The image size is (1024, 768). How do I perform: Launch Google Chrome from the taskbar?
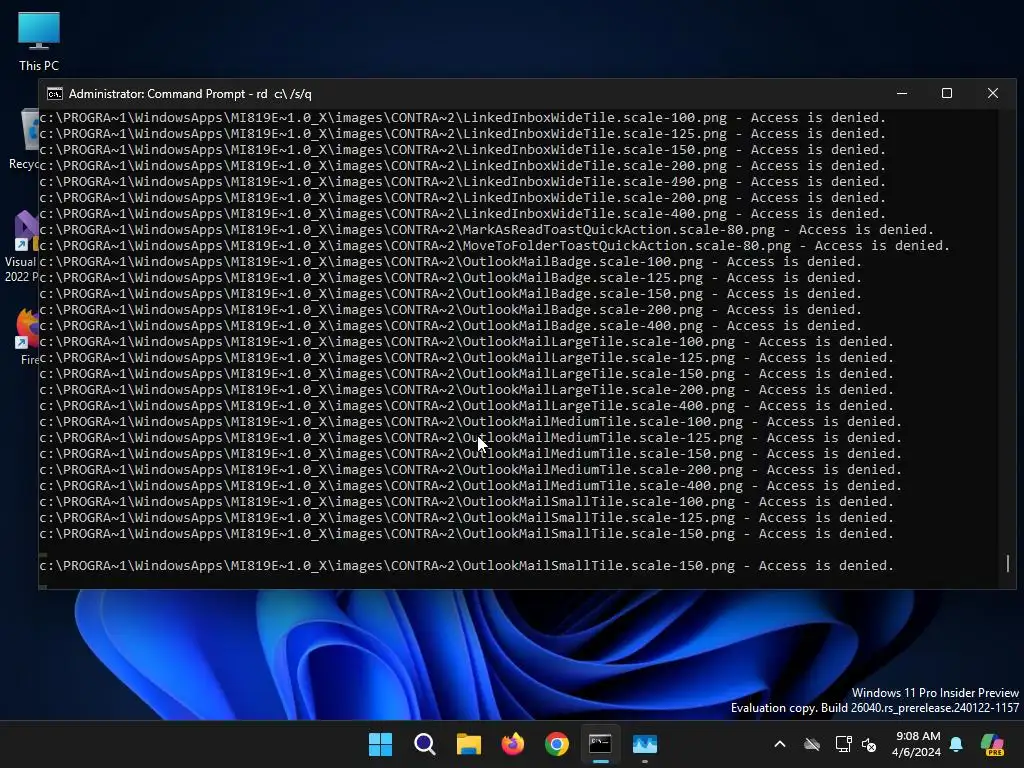tap(557, 744)
